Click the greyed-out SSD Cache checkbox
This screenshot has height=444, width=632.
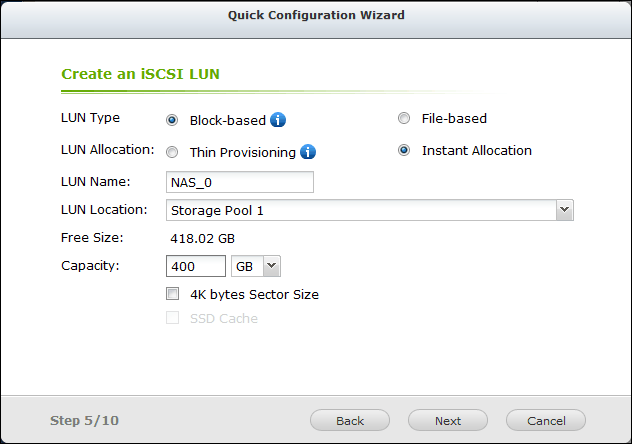point(172,318)
